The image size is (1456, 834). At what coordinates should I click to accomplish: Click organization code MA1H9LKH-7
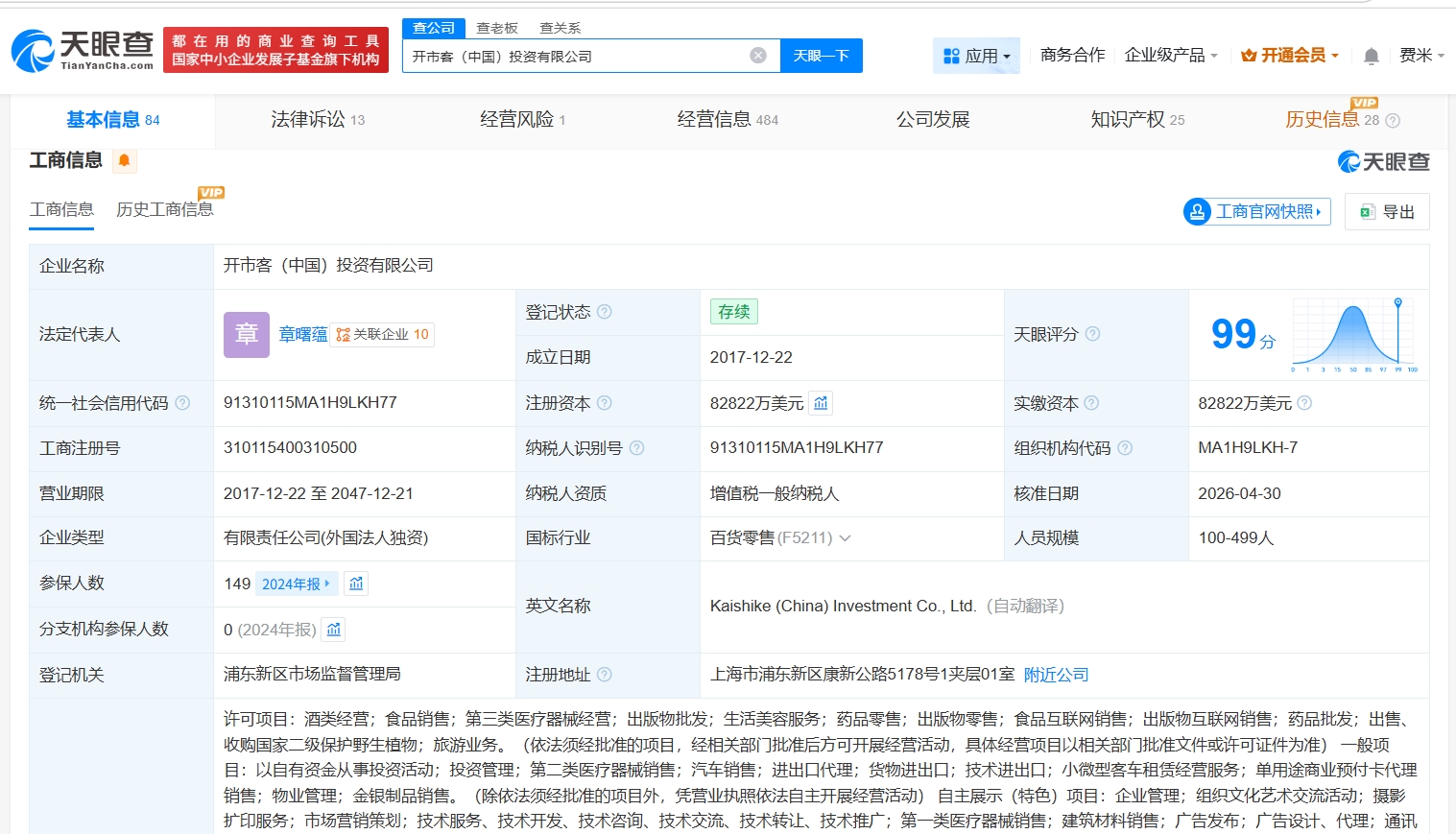click(x=1248, y=448)
